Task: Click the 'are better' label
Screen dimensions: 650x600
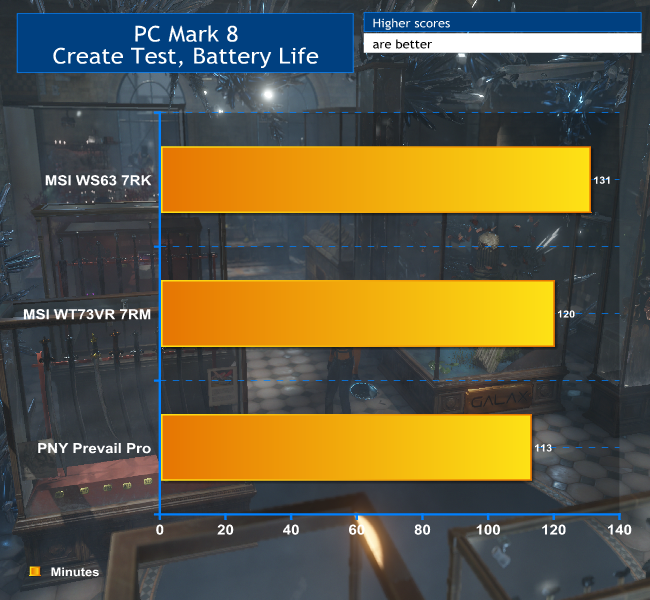Action: (402, 44)
